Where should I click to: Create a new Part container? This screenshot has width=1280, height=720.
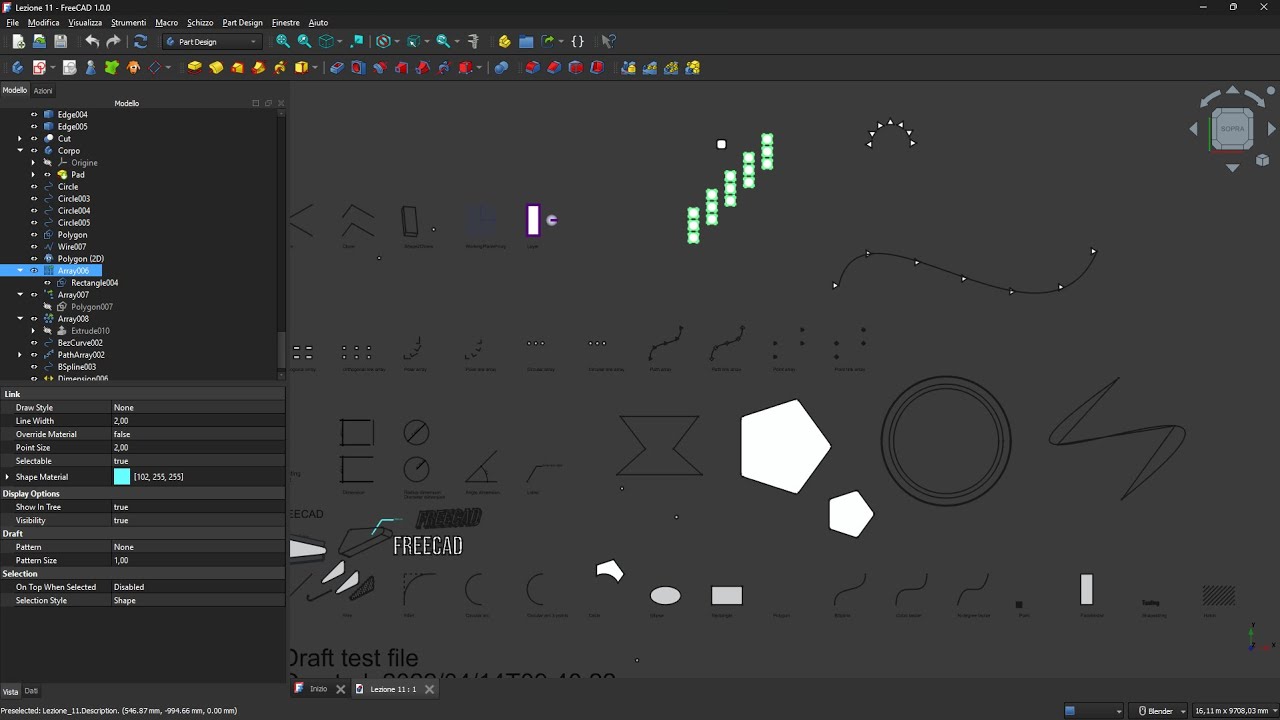tap(504, 41)
